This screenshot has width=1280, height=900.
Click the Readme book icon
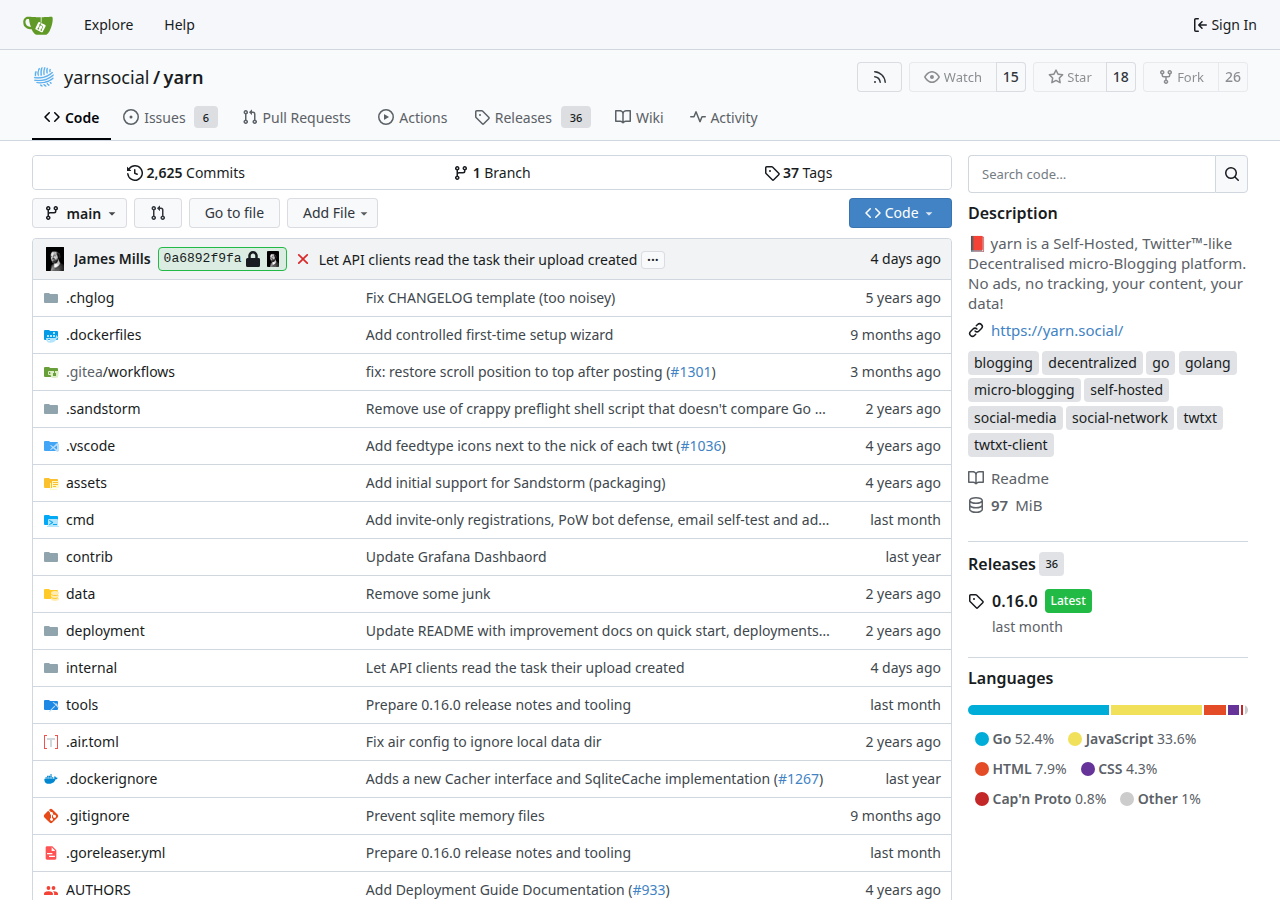(x=976, y=478)
